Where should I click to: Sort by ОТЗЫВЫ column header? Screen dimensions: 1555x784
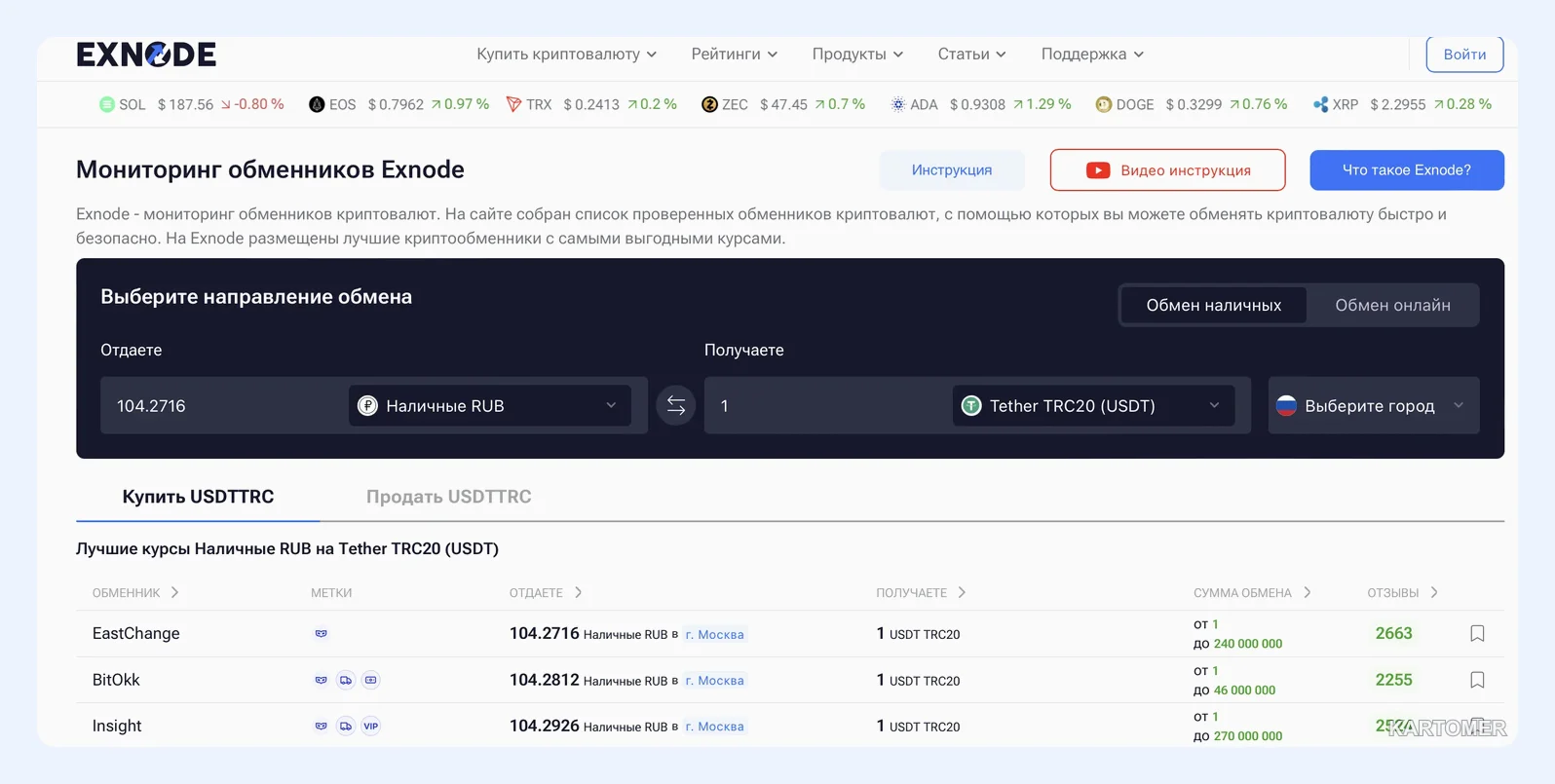pos(1402,593)
